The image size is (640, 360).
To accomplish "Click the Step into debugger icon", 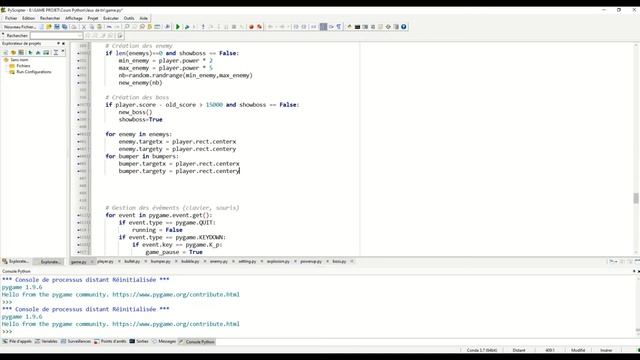I will coord(203,27).
